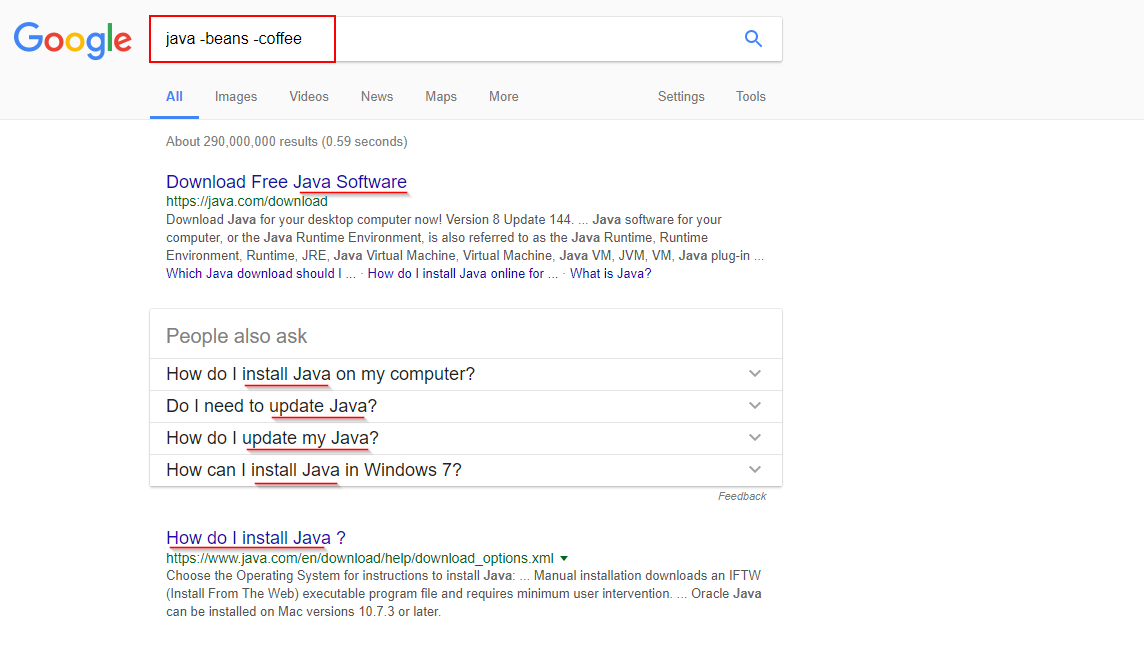
Task: Expand 'Do I need to update Java?' chevron
Action: click(x=754, y=406)
